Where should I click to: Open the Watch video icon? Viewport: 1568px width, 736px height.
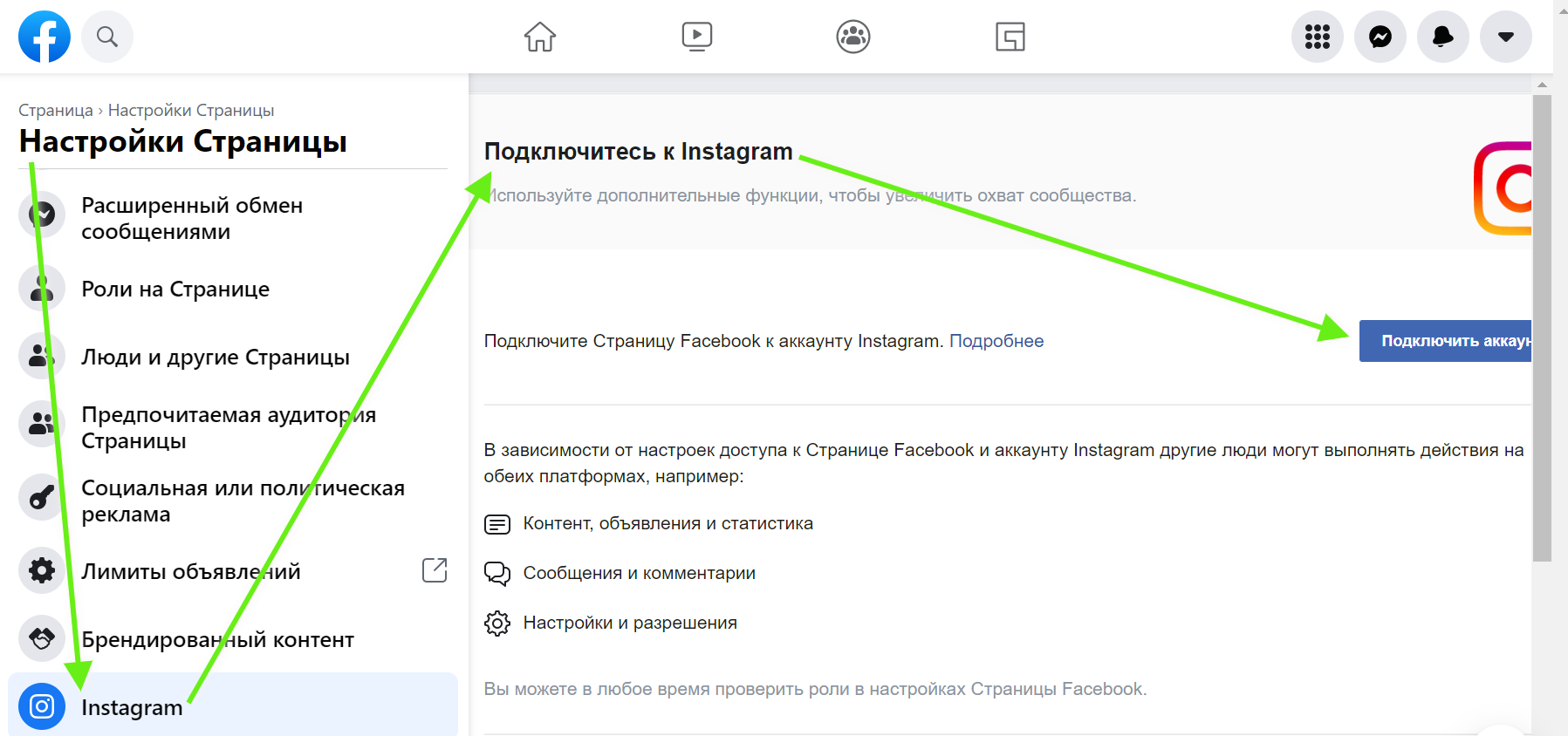click(x=696, y=37)
